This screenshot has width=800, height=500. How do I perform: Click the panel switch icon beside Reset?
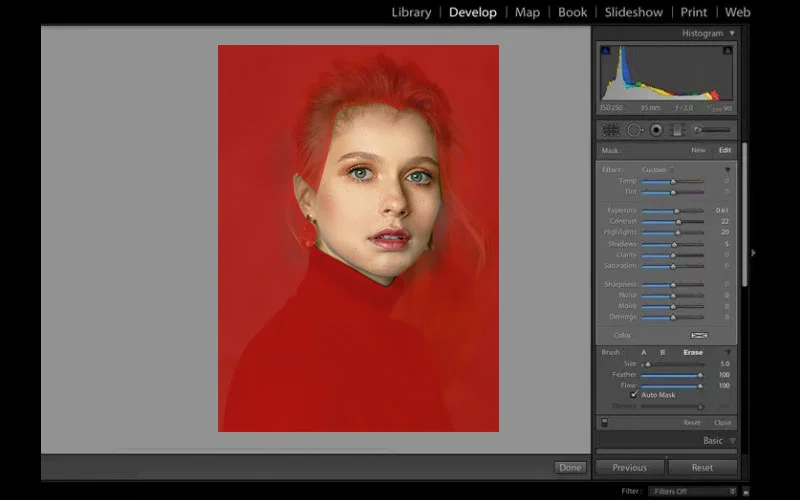coord(602,422)
